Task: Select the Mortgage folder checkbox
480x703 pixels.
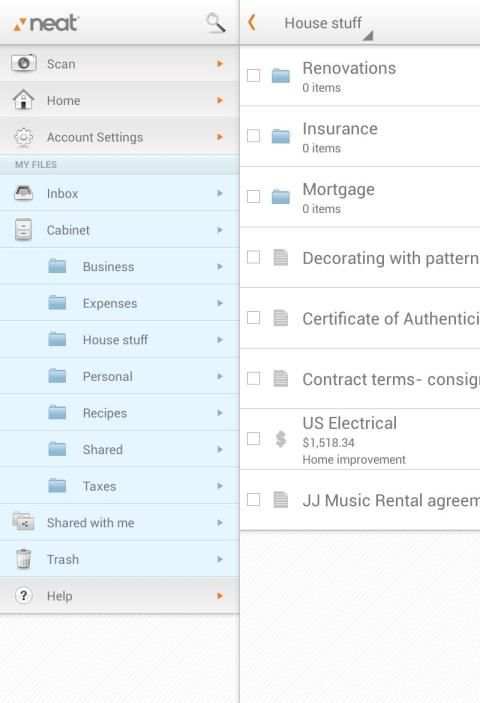Action: [x=253, y=196]
